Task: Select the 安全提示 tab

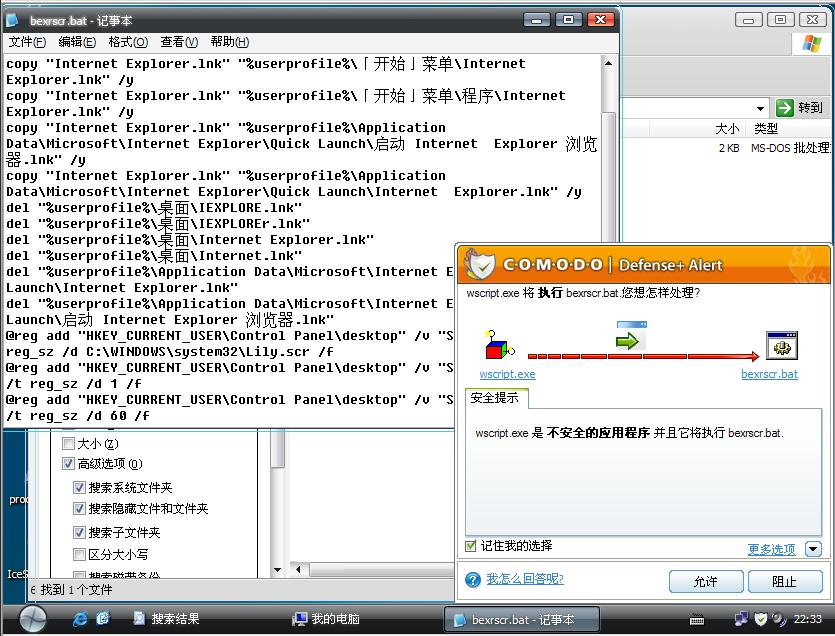Action: [496, 398]
